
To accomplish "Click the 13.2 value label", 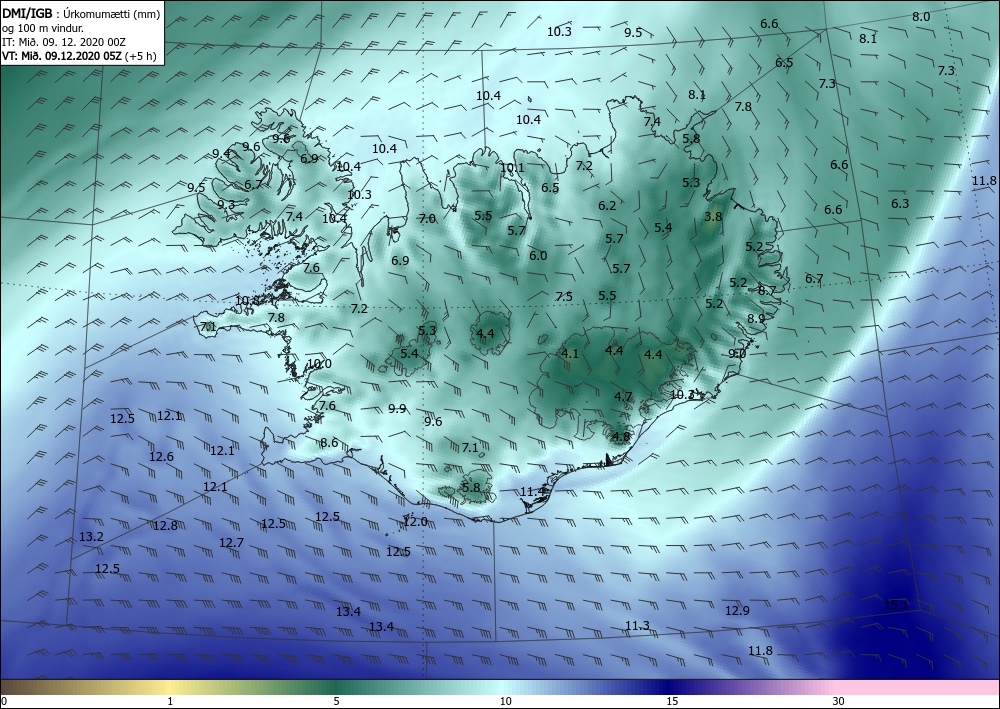I will [91, 537].
